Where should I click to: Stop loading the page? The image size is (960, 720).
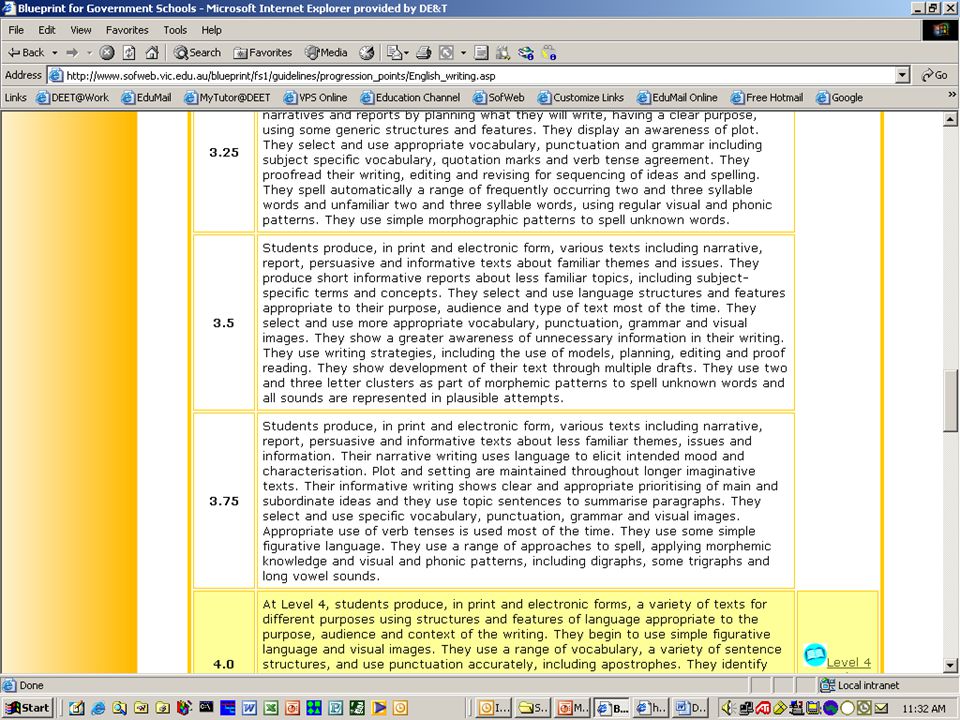pyautogui.click(x=107, y=53)
